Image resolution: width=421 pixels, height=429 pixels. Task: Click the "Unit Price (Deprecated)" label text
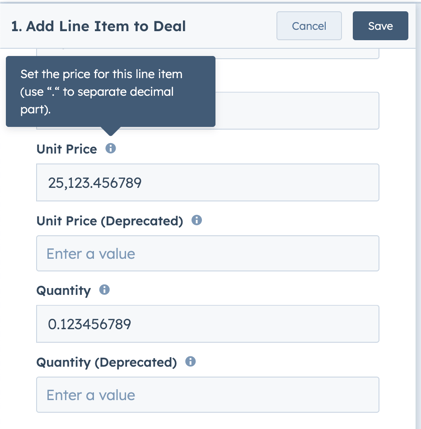[110, 221]
